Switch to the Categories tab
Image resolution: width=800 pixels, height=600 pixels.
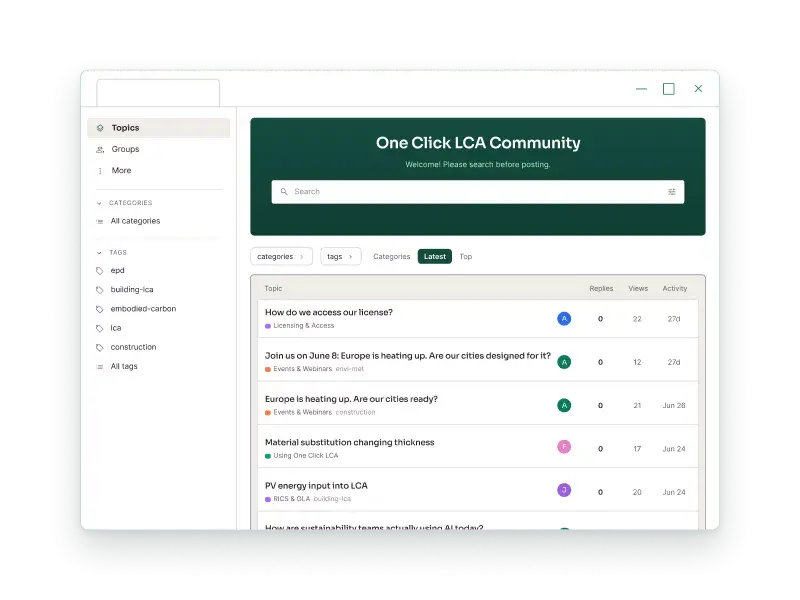click(391, 257)
